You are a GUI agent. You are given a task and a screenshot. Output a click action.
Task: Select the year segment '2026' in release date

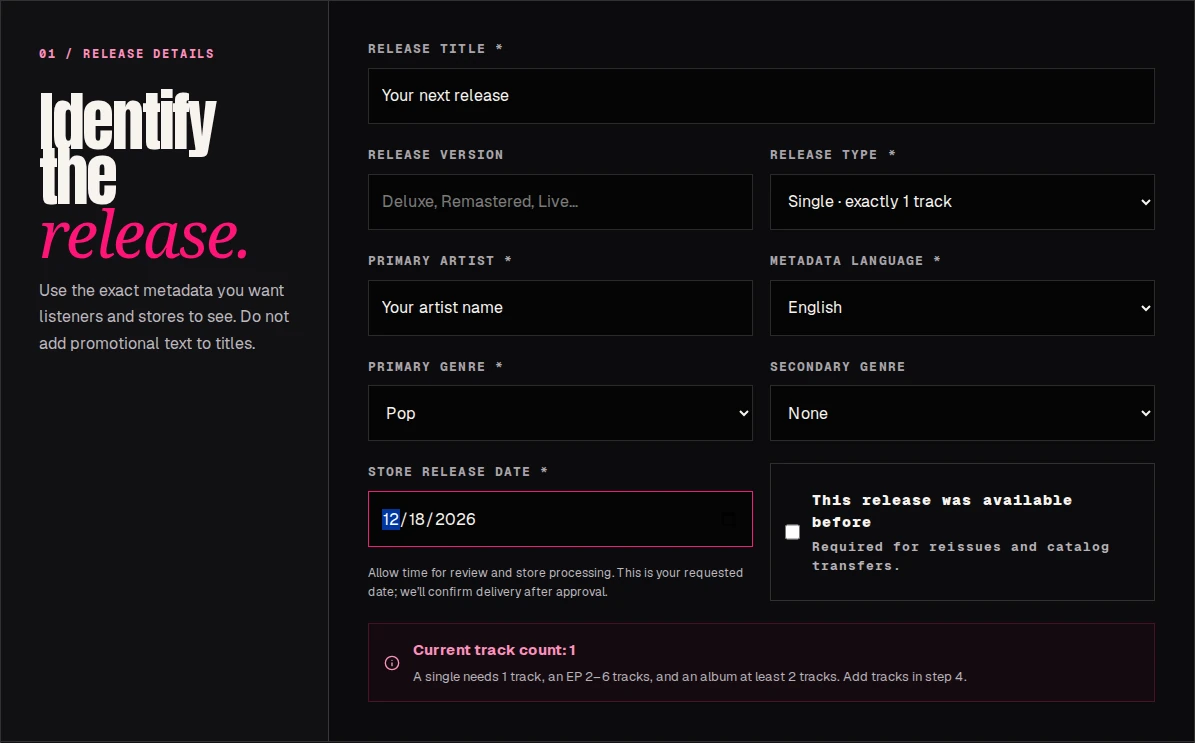click(455, 519)
